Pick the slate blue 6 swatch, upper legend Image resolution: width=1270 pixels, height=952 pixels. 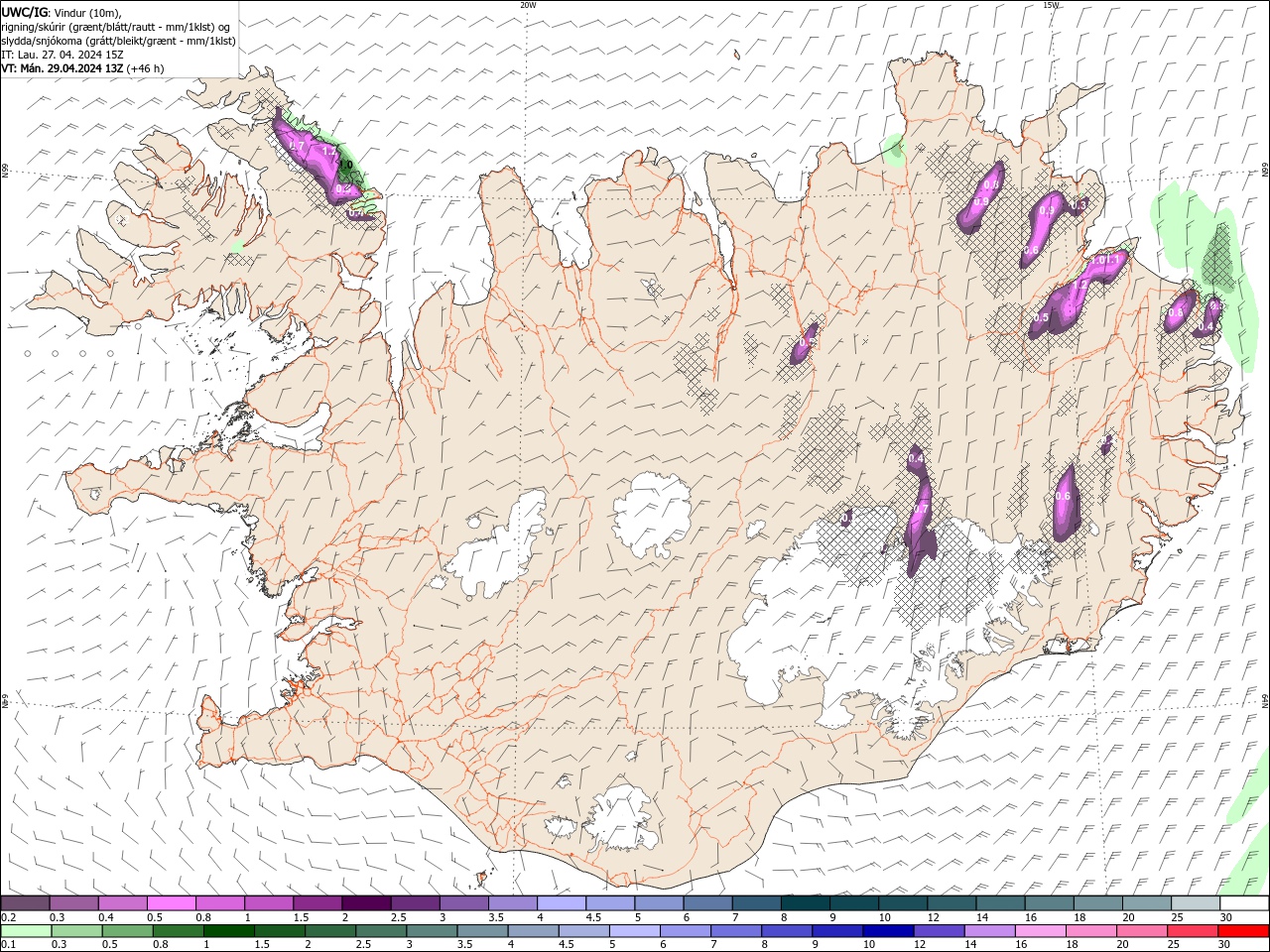[706, 903]
